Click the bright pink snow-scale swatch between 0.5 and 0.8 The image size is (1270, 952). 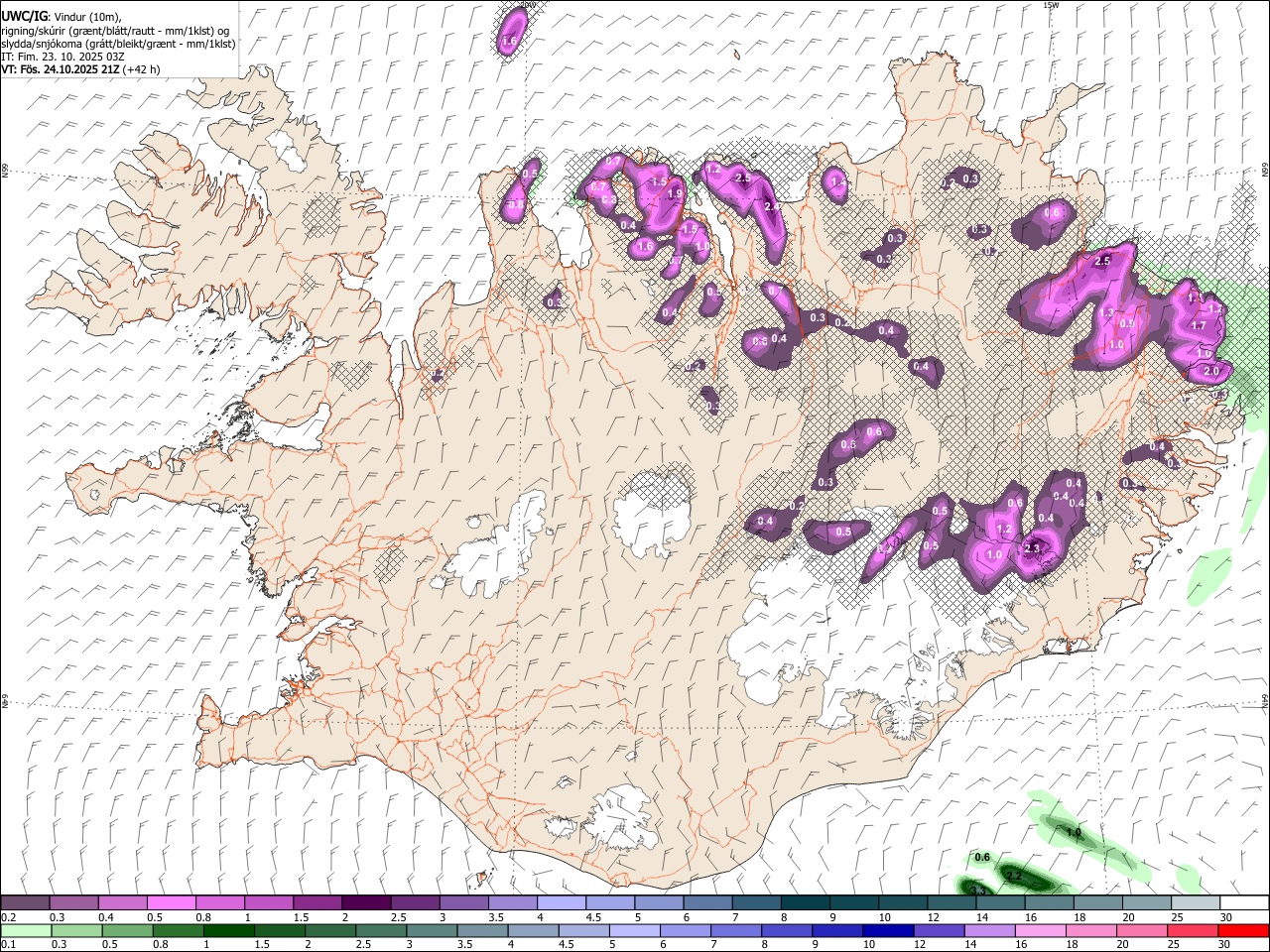tap(171, 902)
